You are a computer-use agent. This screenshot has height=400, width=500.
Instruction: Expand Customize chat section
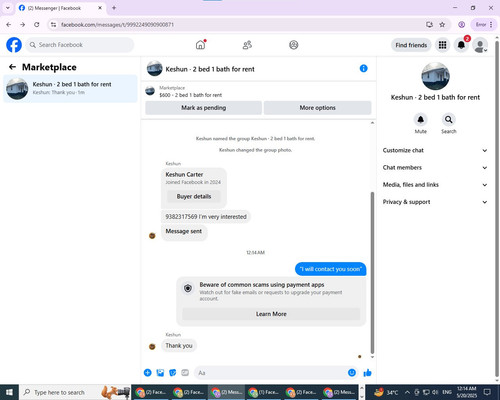pyautogui.click(x=435, y=150)
